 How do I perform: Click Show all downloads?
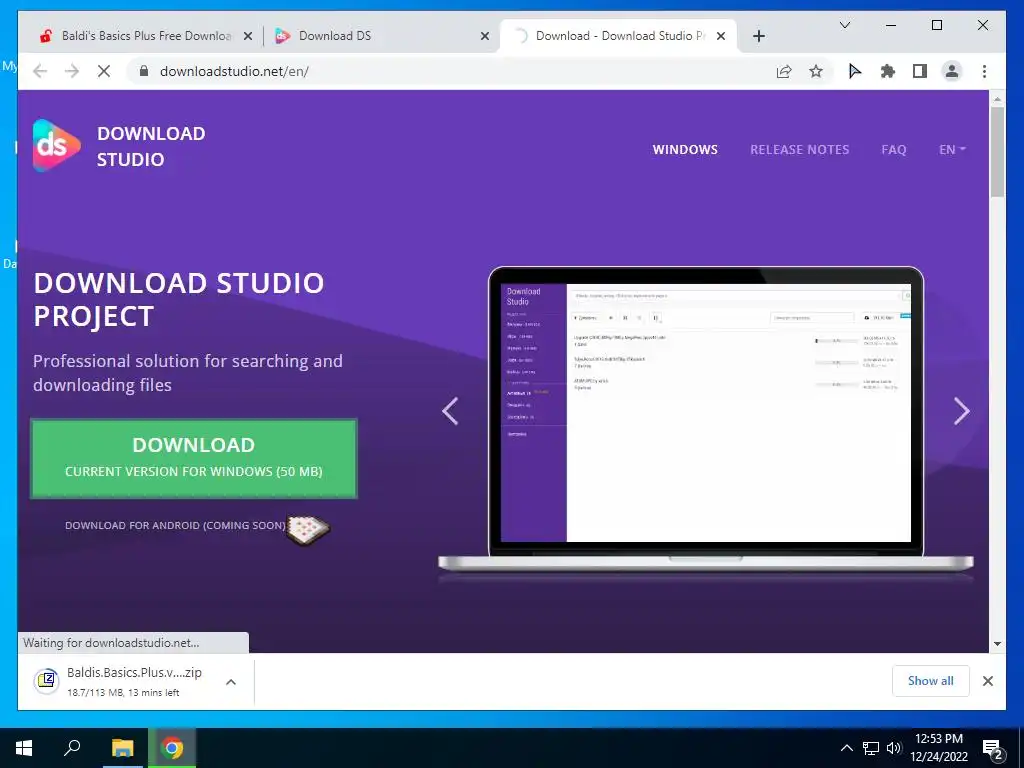click(931, 681)
